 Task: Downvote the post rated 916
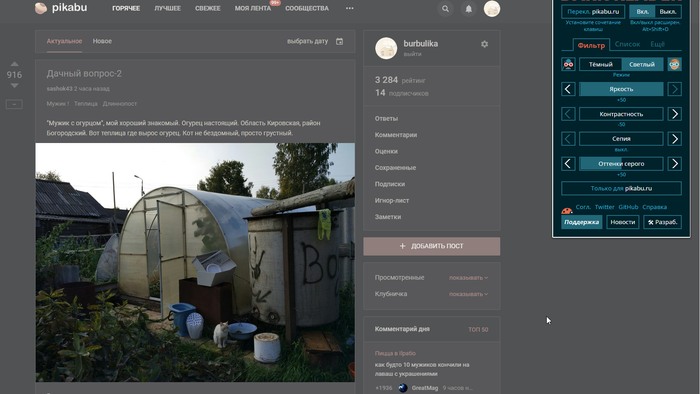(14, 85)
